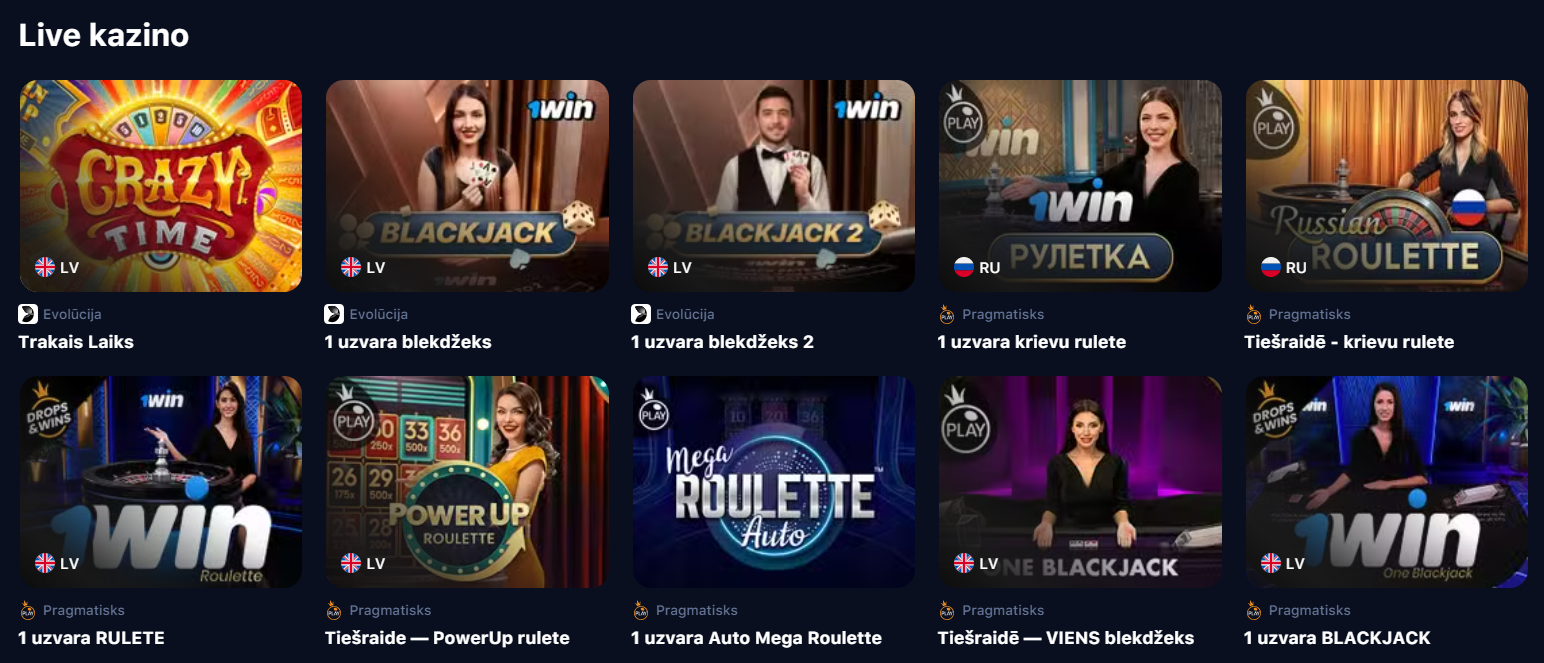The height and width of the screenshot is (663, 1544).
Task: Select the Tiešraidē - krievu rulete title
Action: (1349, 342)
